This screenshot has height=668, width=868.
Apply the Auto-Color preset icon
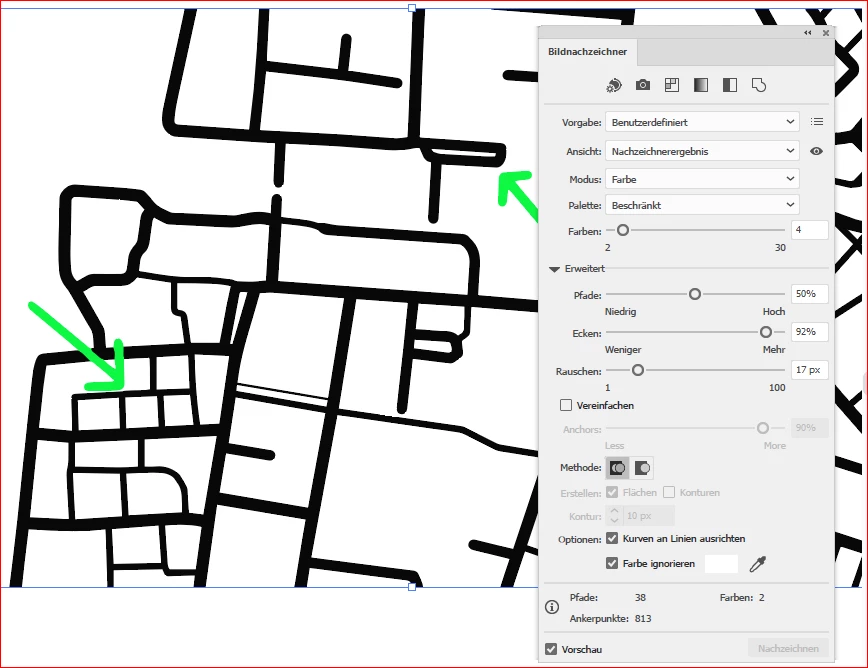coord(613,85)
